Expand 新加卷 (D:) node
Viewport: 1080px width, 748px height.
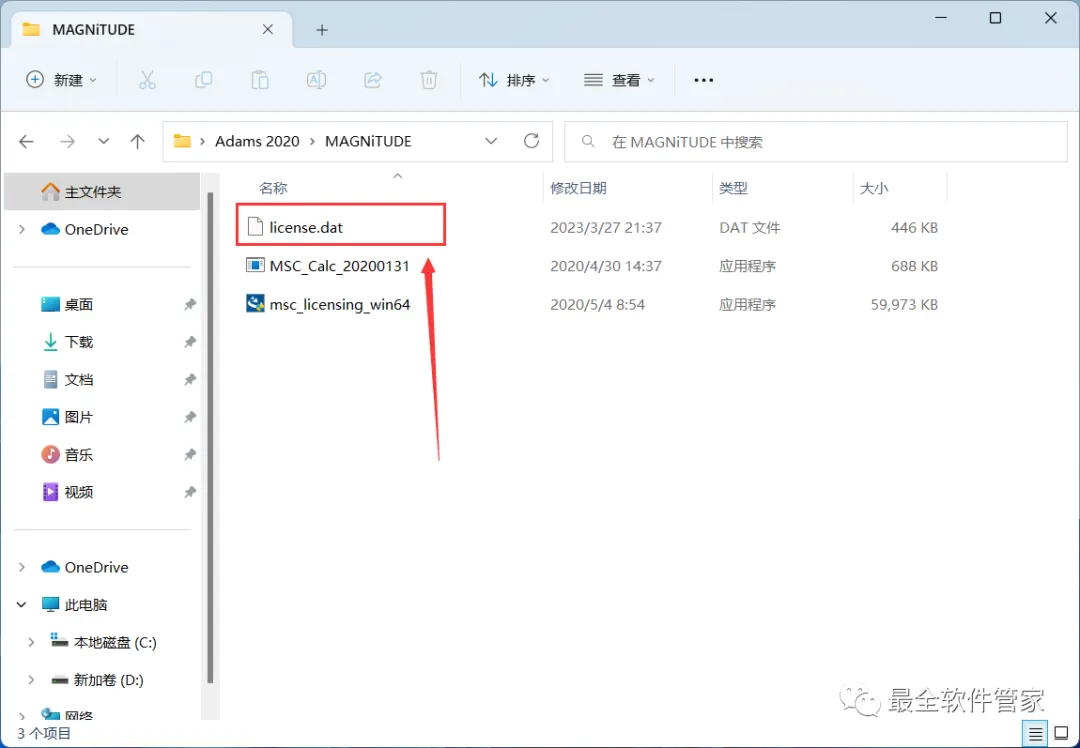pyautogui.click(x=31, y=680)
